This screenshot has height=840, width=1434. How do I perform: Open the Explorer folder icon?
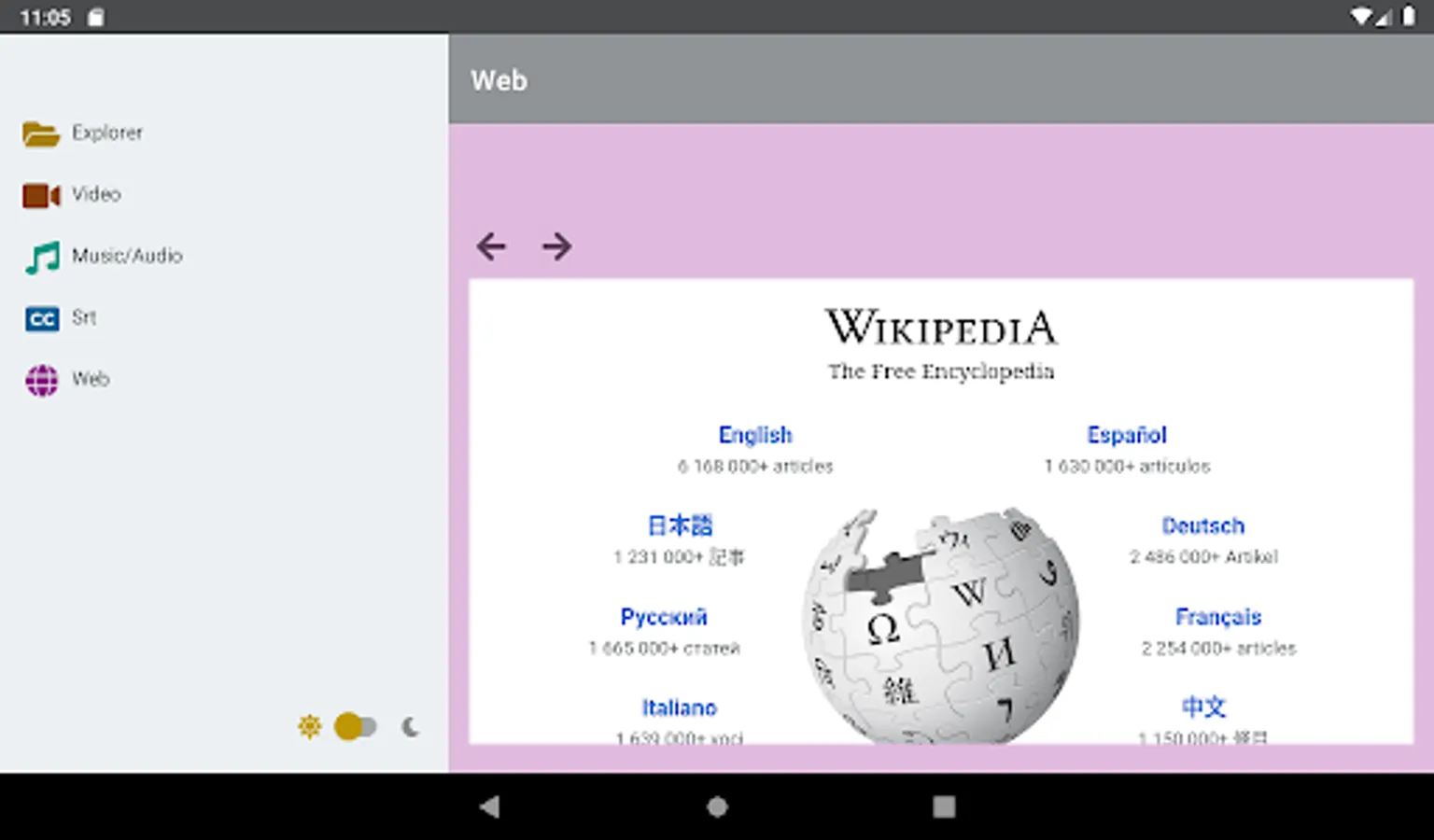pos(41,133)
